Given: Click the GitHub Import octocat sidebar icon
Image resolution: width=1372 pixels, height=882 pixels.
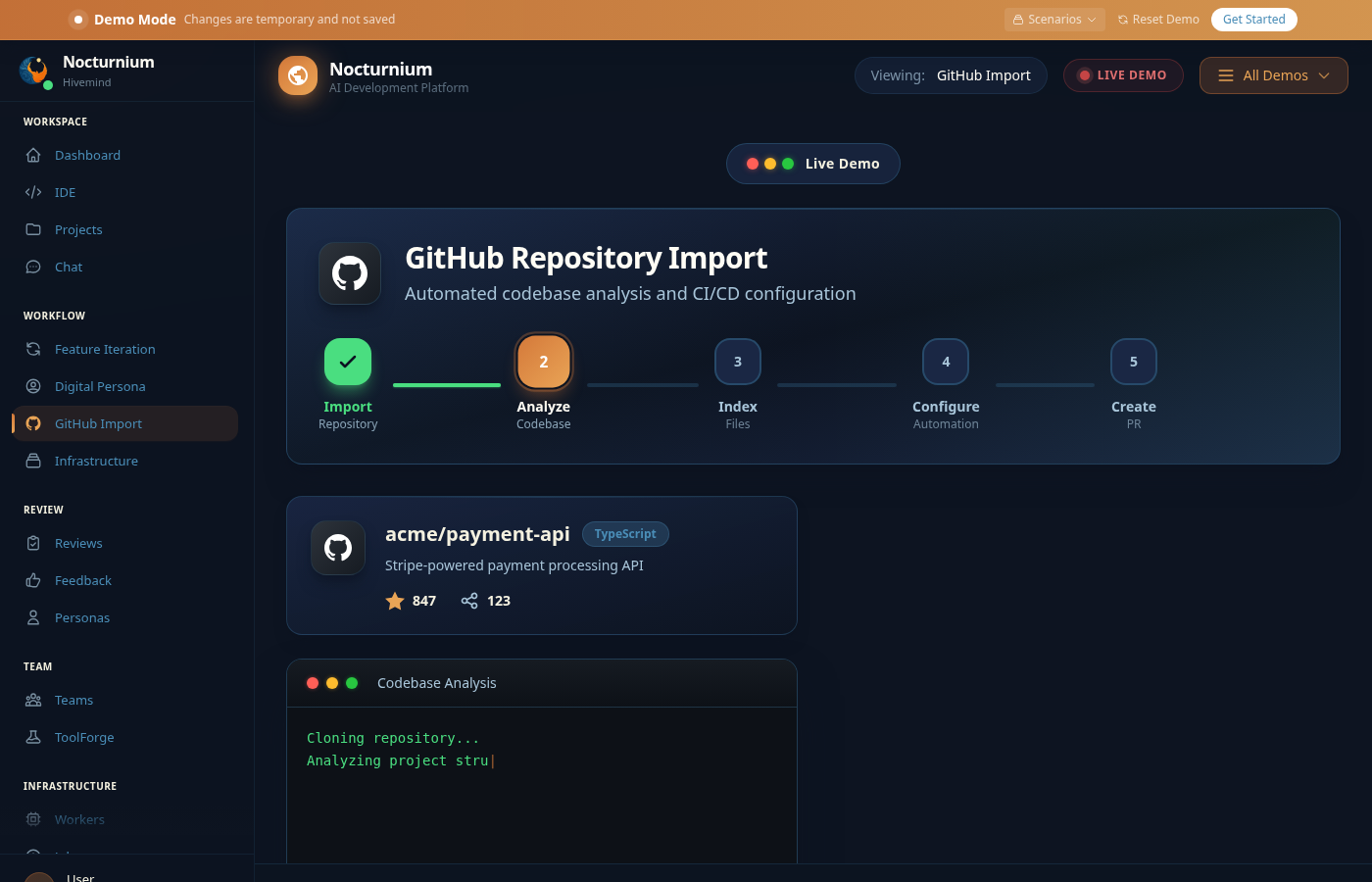Looking at the screenshot, I should point(33,423).
